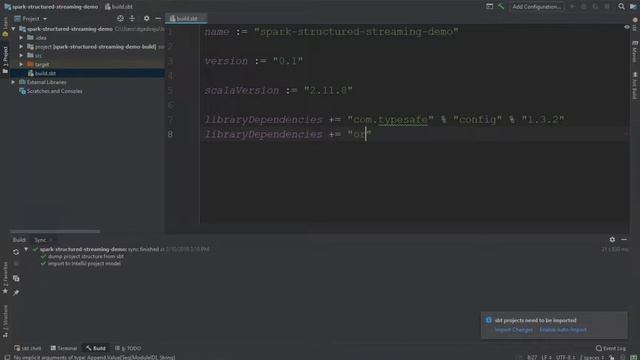Open Event Log in status bar

[x=611, y=348]
